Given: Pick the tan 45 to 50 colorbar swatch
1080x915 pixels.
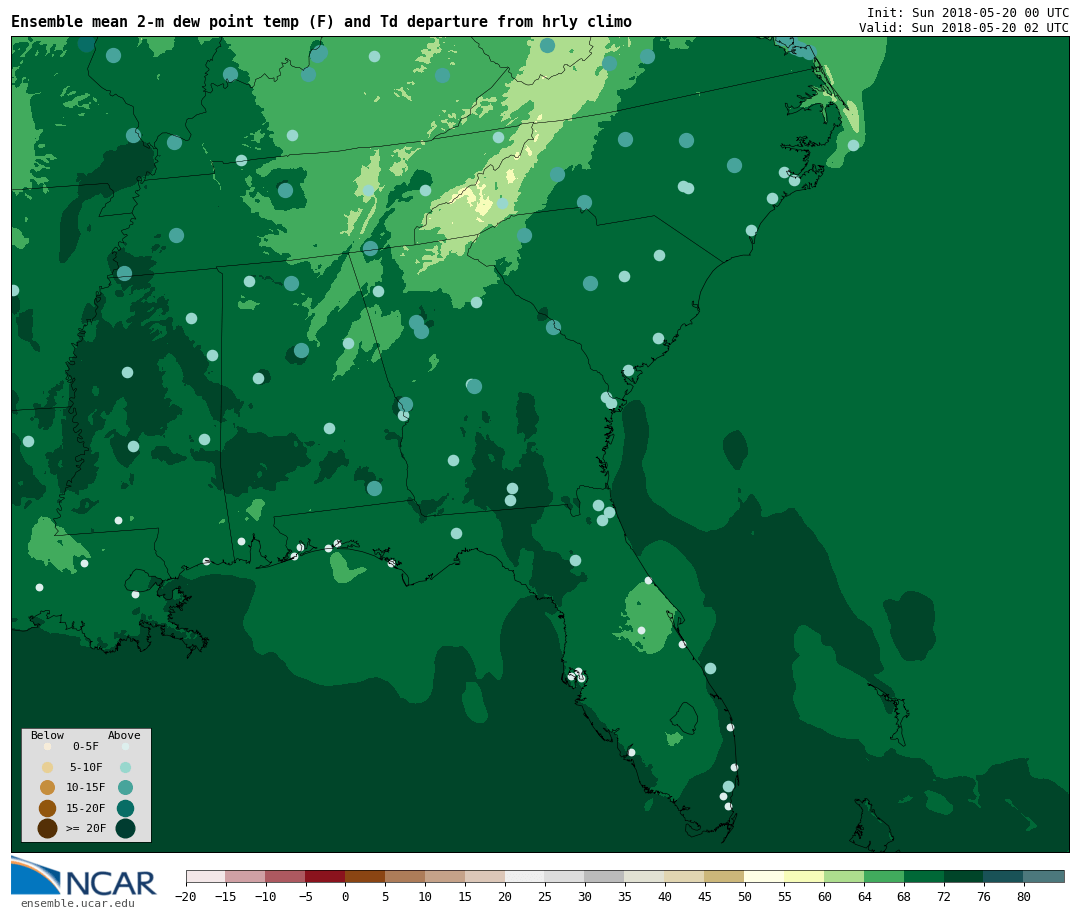Looking at the screenshot, I should (724, 876).
